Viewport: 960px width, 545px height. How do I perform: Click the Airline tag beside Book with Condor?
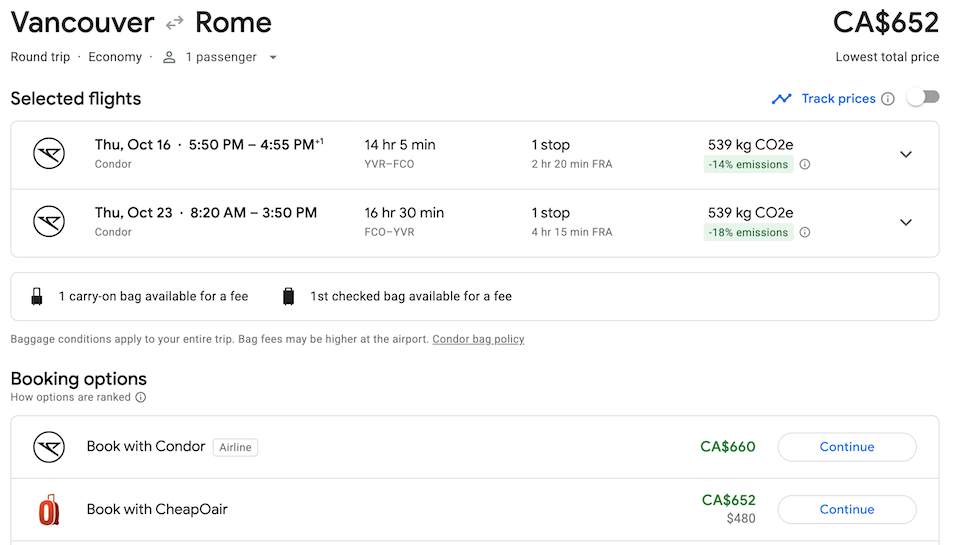point(235,448)
